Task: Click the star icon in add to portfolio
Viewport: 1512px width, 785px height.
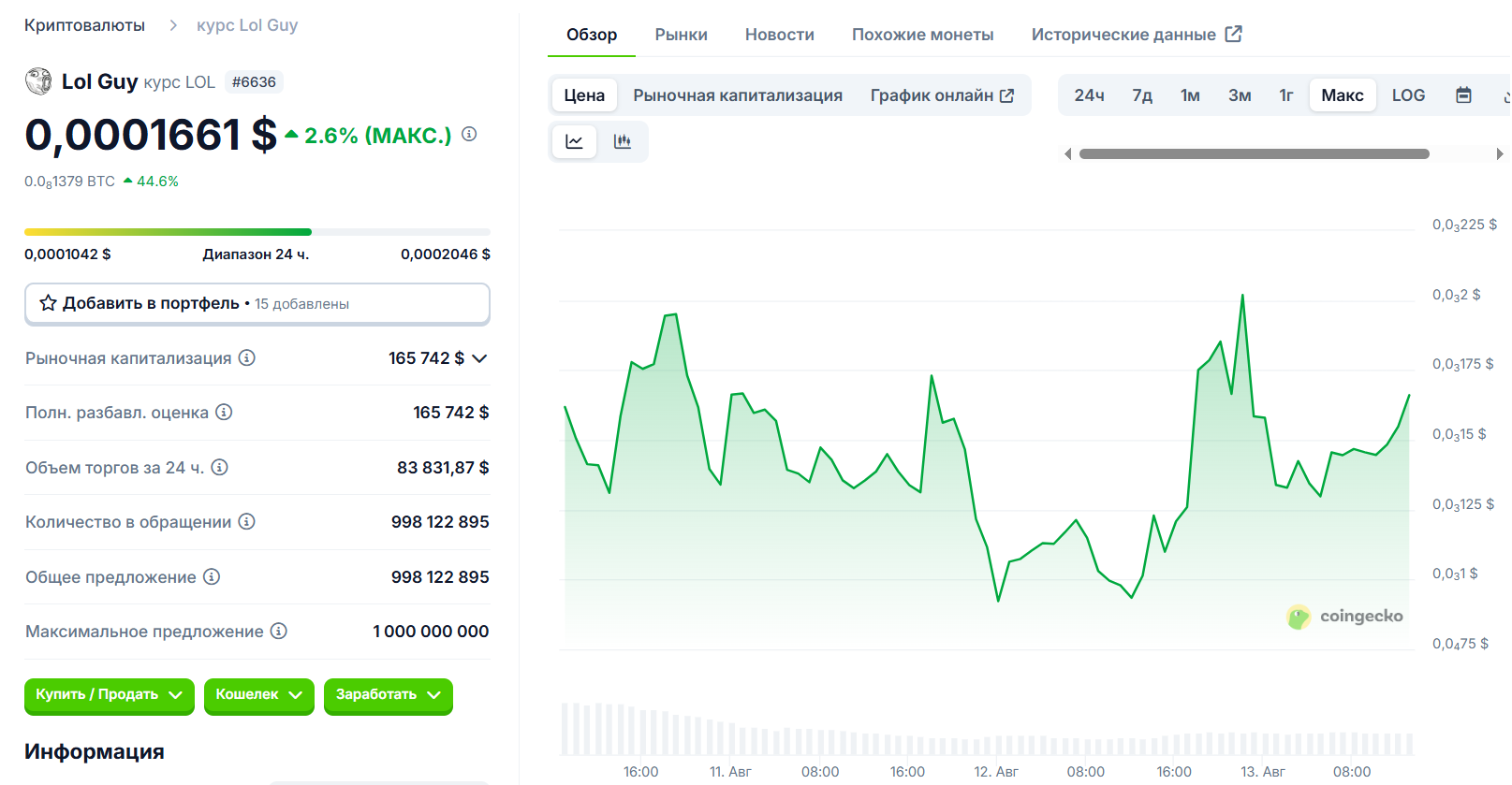Action: click(x=48, y=303)
